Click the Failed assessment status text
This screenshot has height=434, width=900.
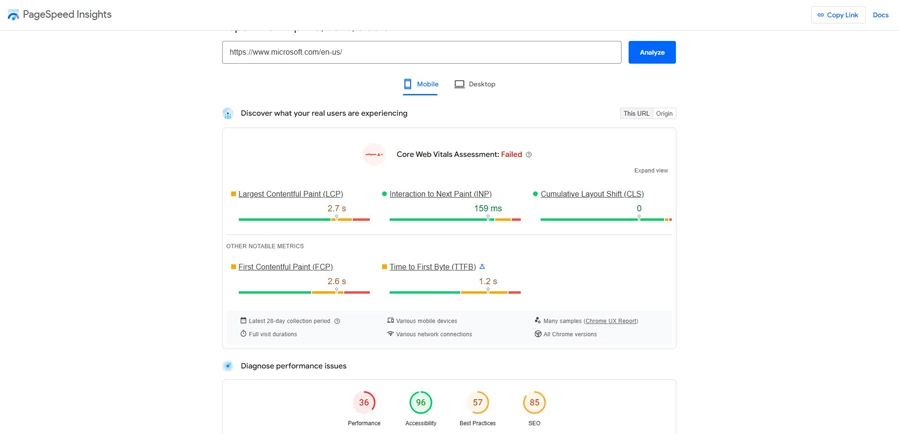[x=511, y=154]
